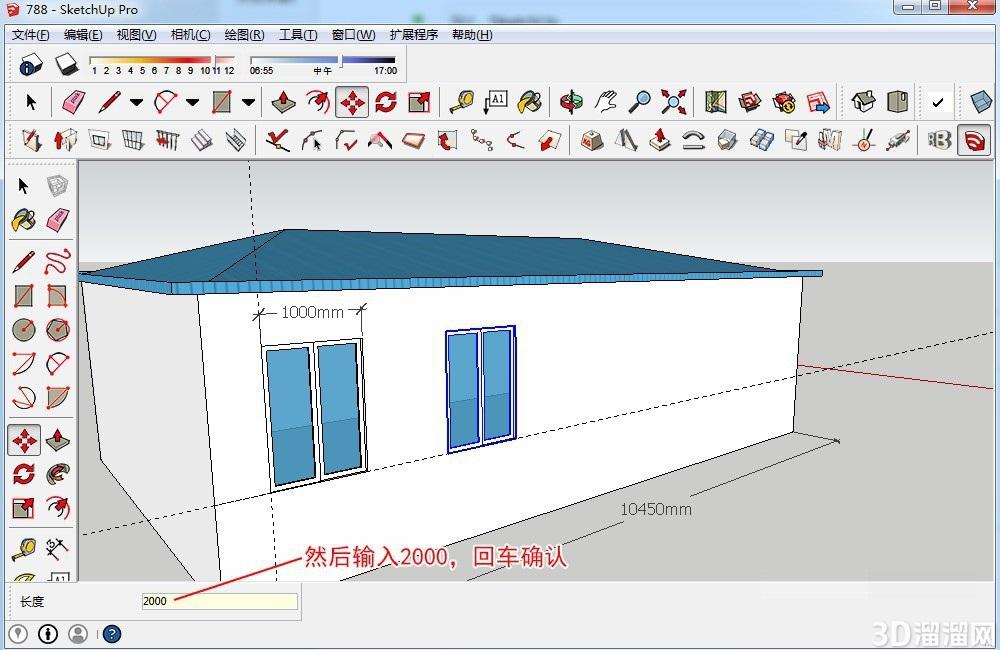Open the 窗口(W) menu
Screen dimensions: 1000x650
pyautogui.click(x=353, y=34)
